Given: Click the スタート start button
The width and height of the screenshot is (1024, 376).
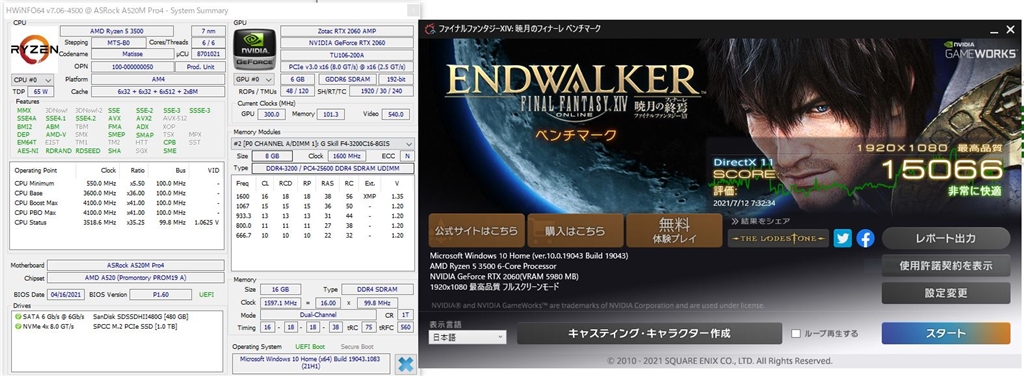Looking at the screenshot, I should (945, 333).
